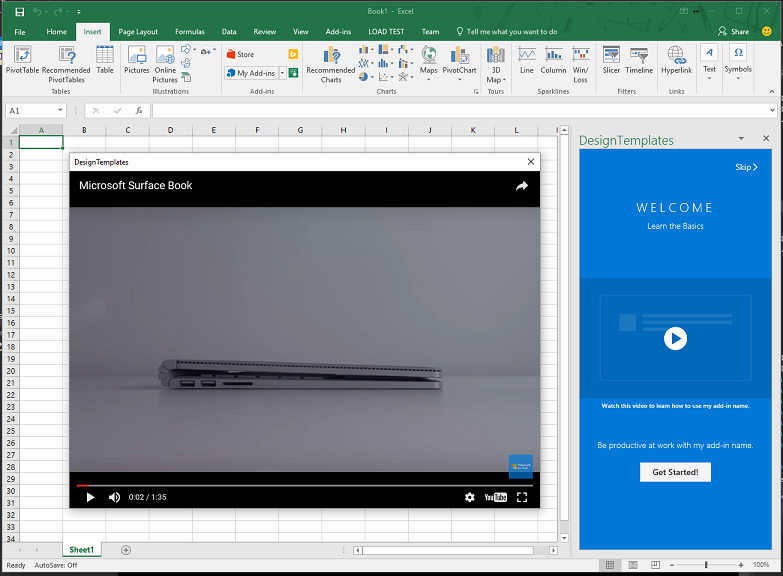Switch to Page Layout view in status bar

tap(633, 565)
